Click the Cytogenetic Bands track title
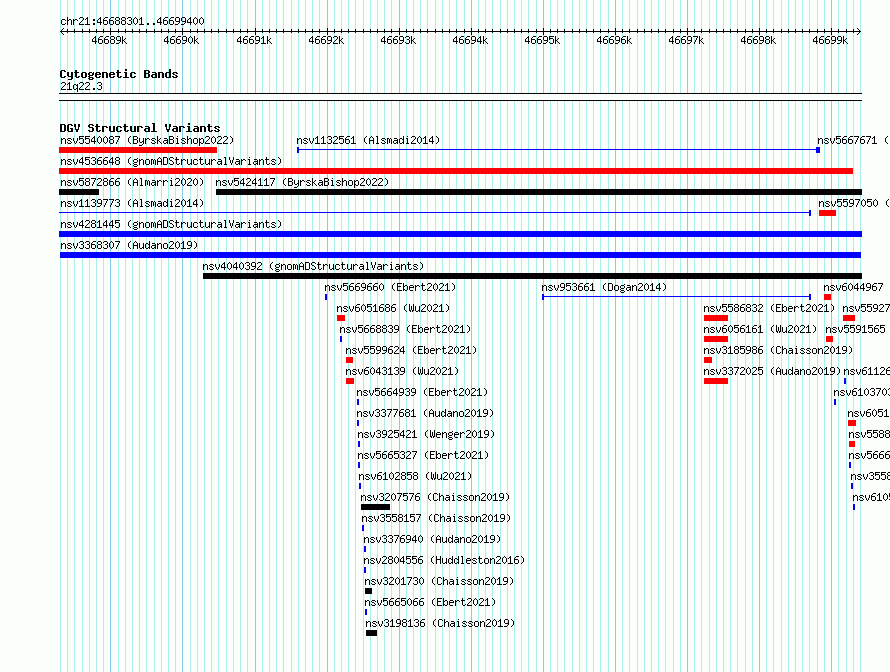The image size is (890, 672). [119, 74]
